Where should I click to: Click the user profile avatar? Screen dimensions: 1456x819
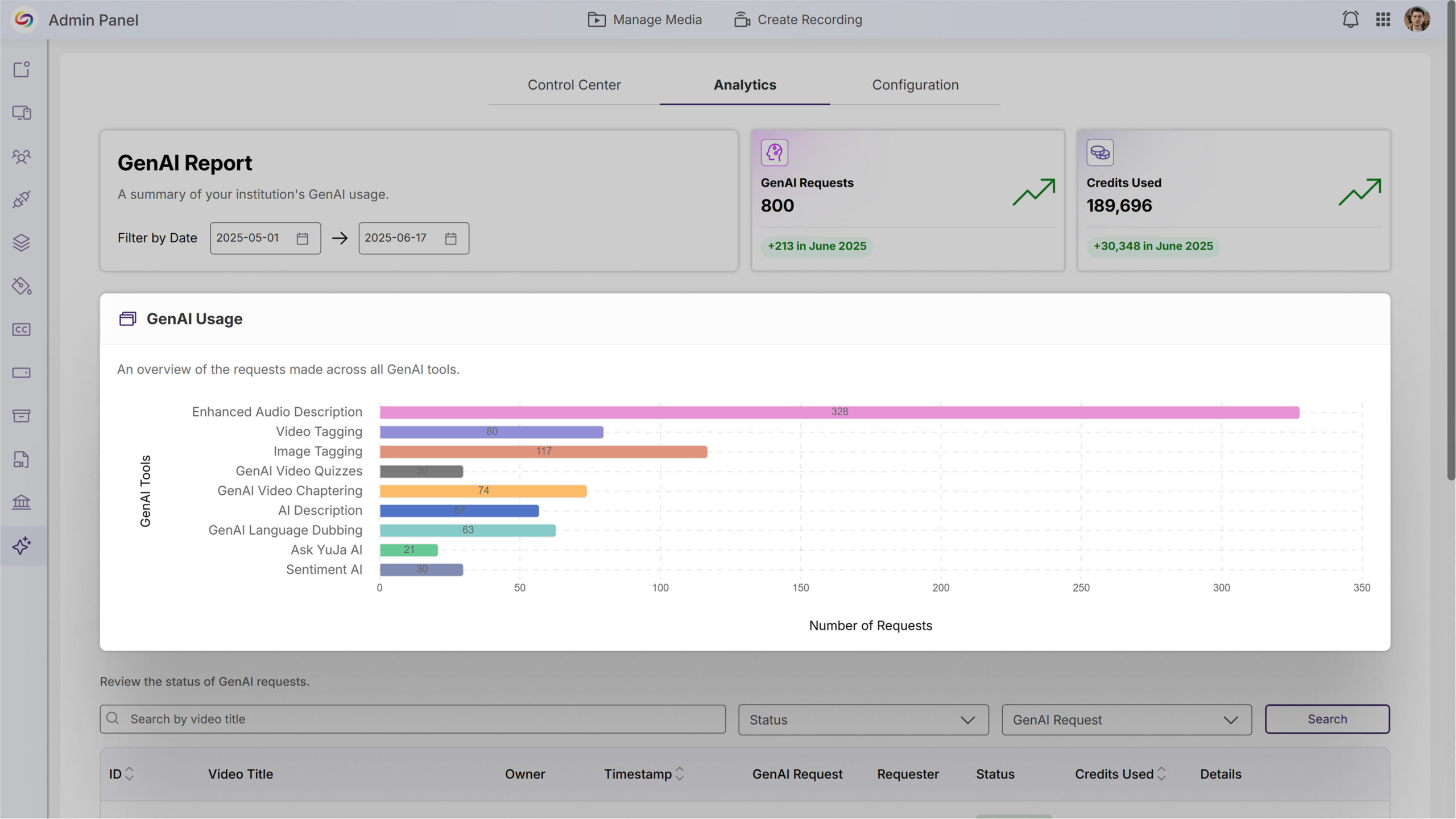(1416, 19)
